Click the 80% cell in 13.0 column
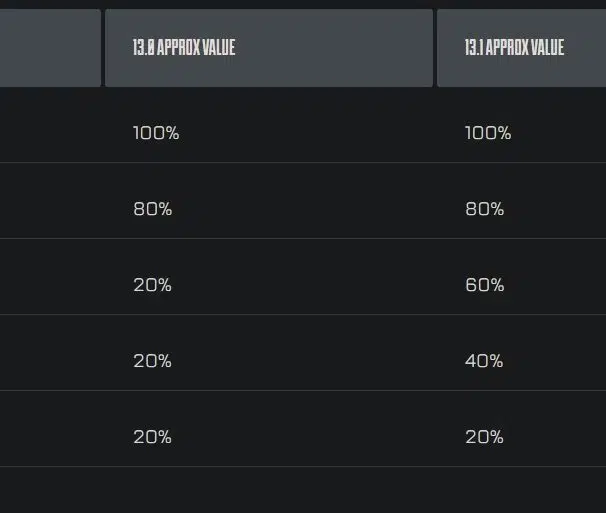 [x=153, y=209]
